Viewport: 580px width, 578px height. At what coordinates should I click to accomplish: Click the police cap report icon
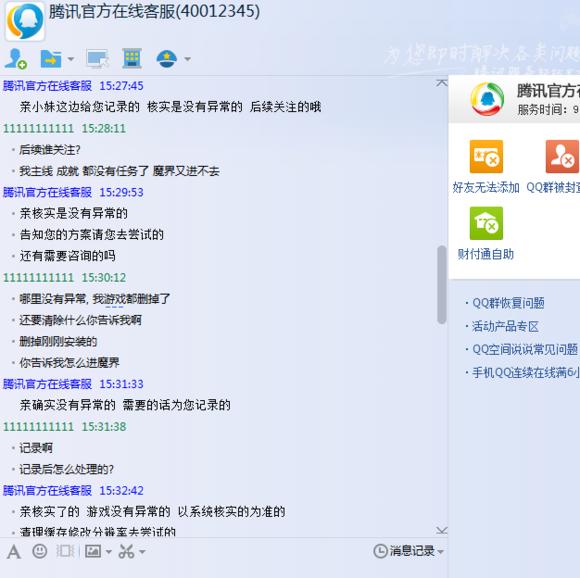[x=166, y=58]
